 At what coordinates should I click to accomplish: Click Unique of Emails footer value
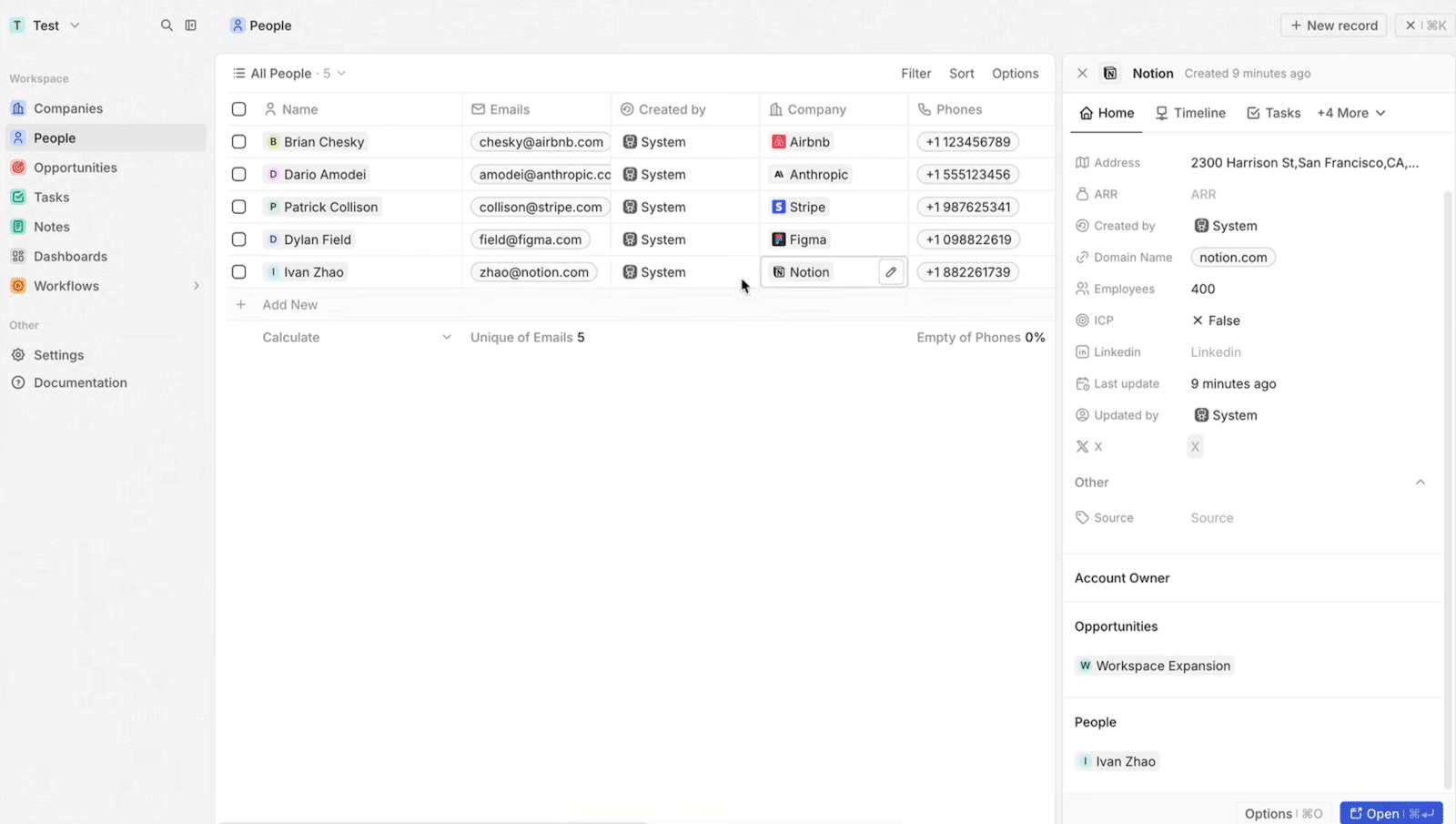pyautogui.click(x=527, y=337)
